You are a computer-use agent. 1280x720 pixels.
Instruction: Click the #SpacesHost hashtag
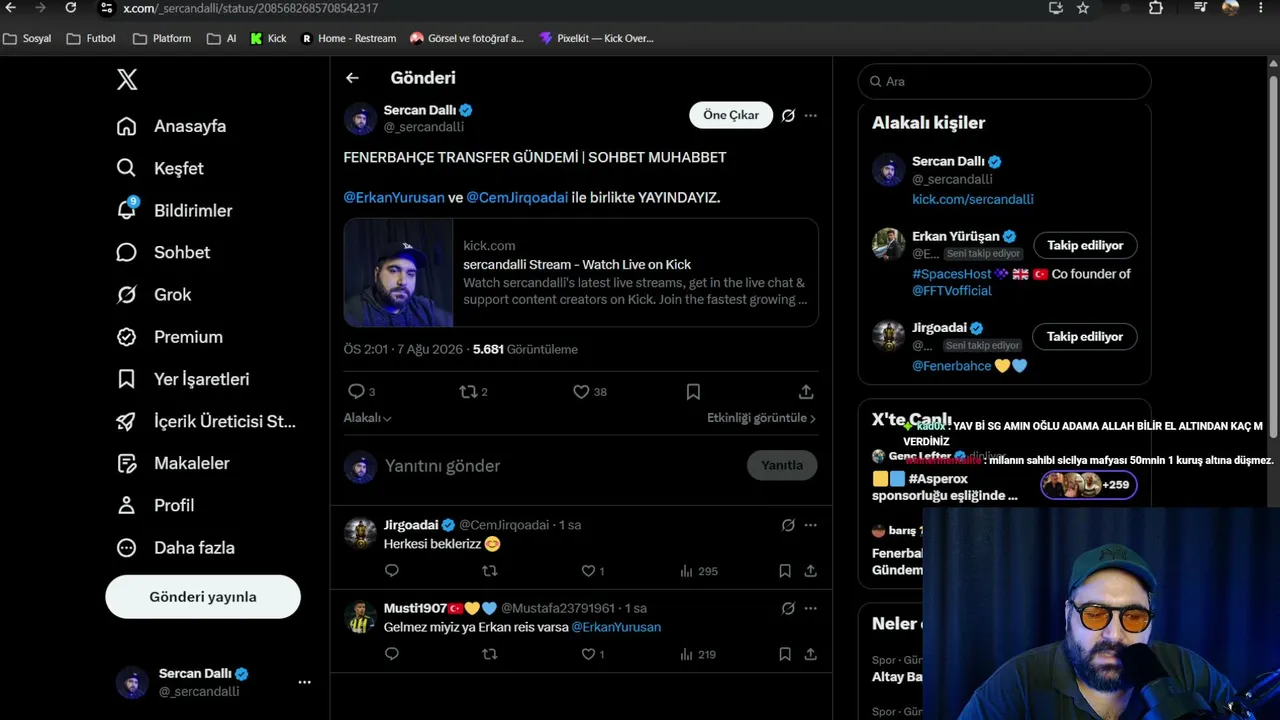click(x=952, y=274)
